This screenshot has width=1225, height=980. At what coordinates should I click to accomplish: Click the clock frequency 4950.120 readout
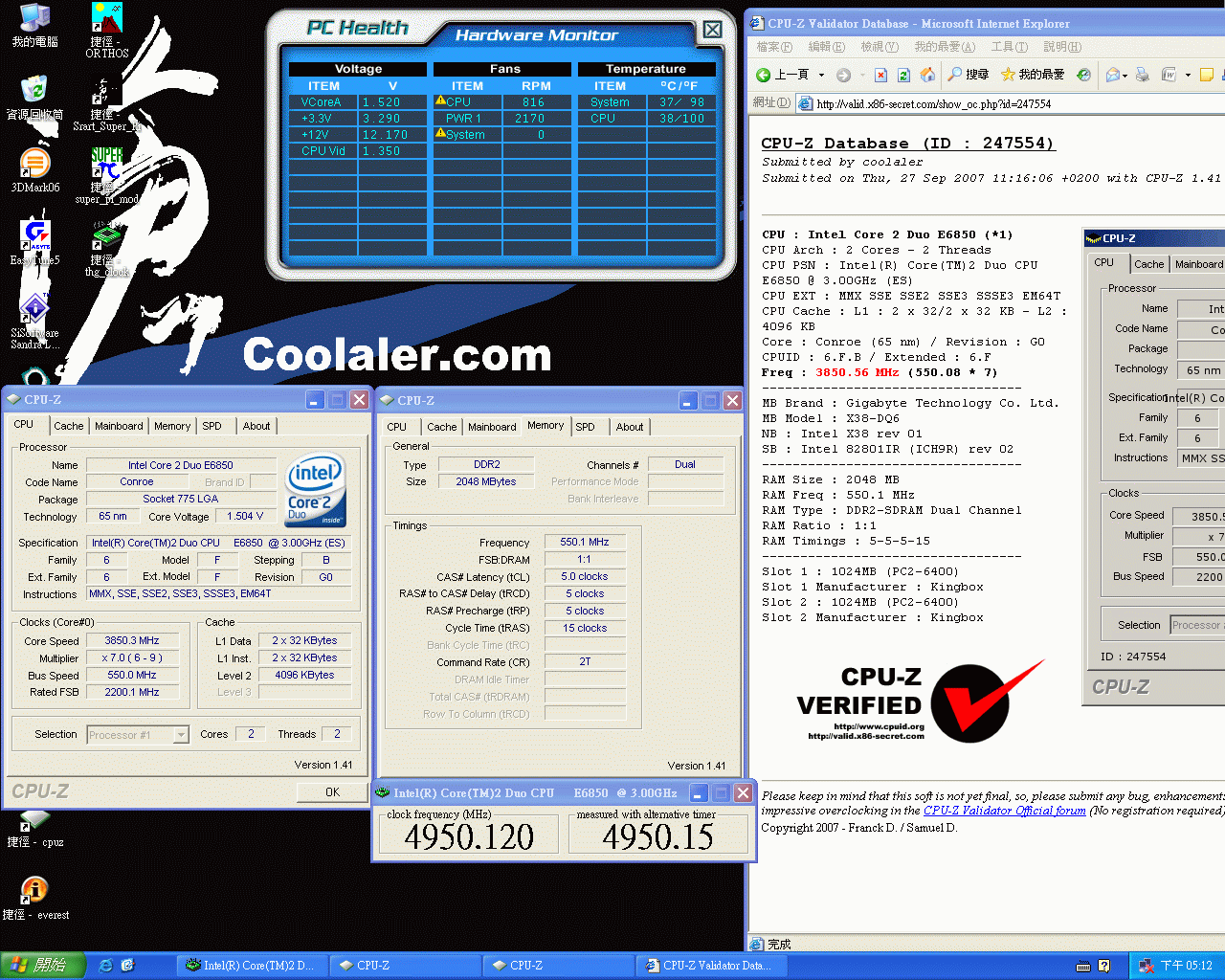[469, 836]
